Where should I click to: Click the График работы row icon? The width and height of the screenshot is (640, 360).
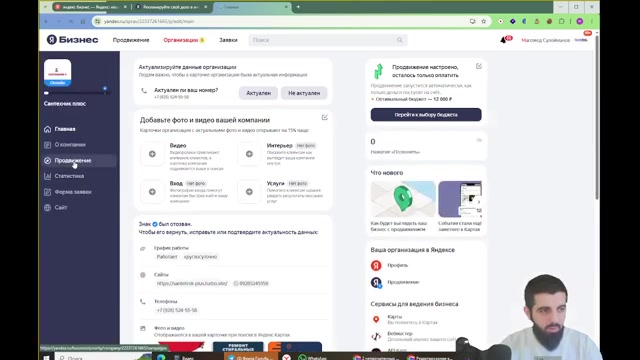[x=143, y=249]
